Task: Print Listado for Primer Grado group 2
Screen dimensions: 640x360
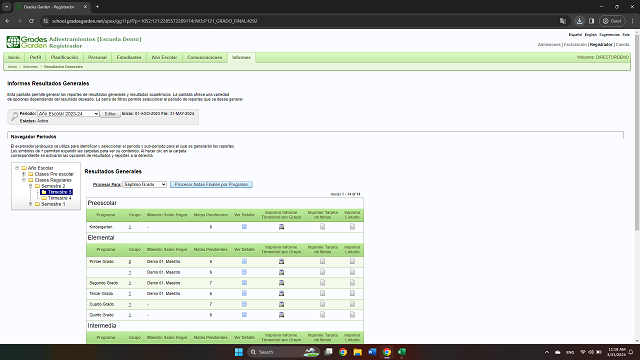Action: tap(352, 261)
